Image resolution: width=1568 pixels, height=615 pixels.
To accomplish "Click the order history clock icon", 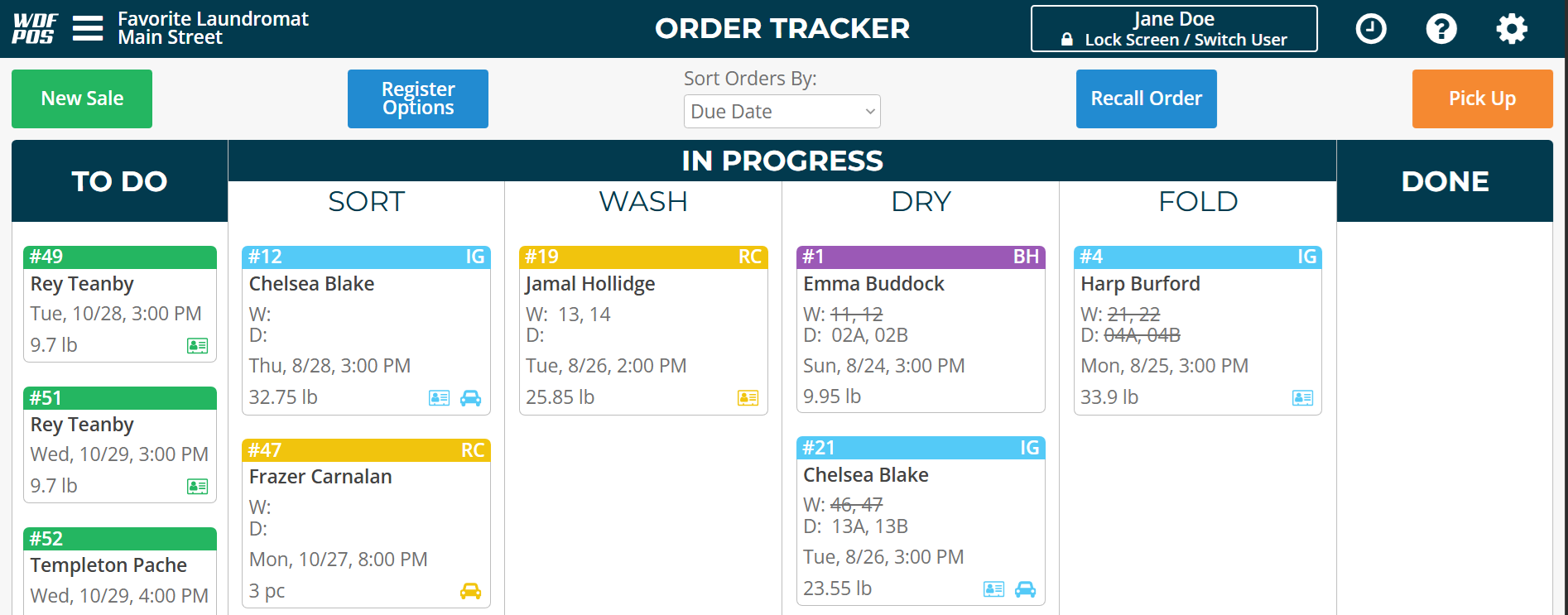I will click(x=1371, y=27).
